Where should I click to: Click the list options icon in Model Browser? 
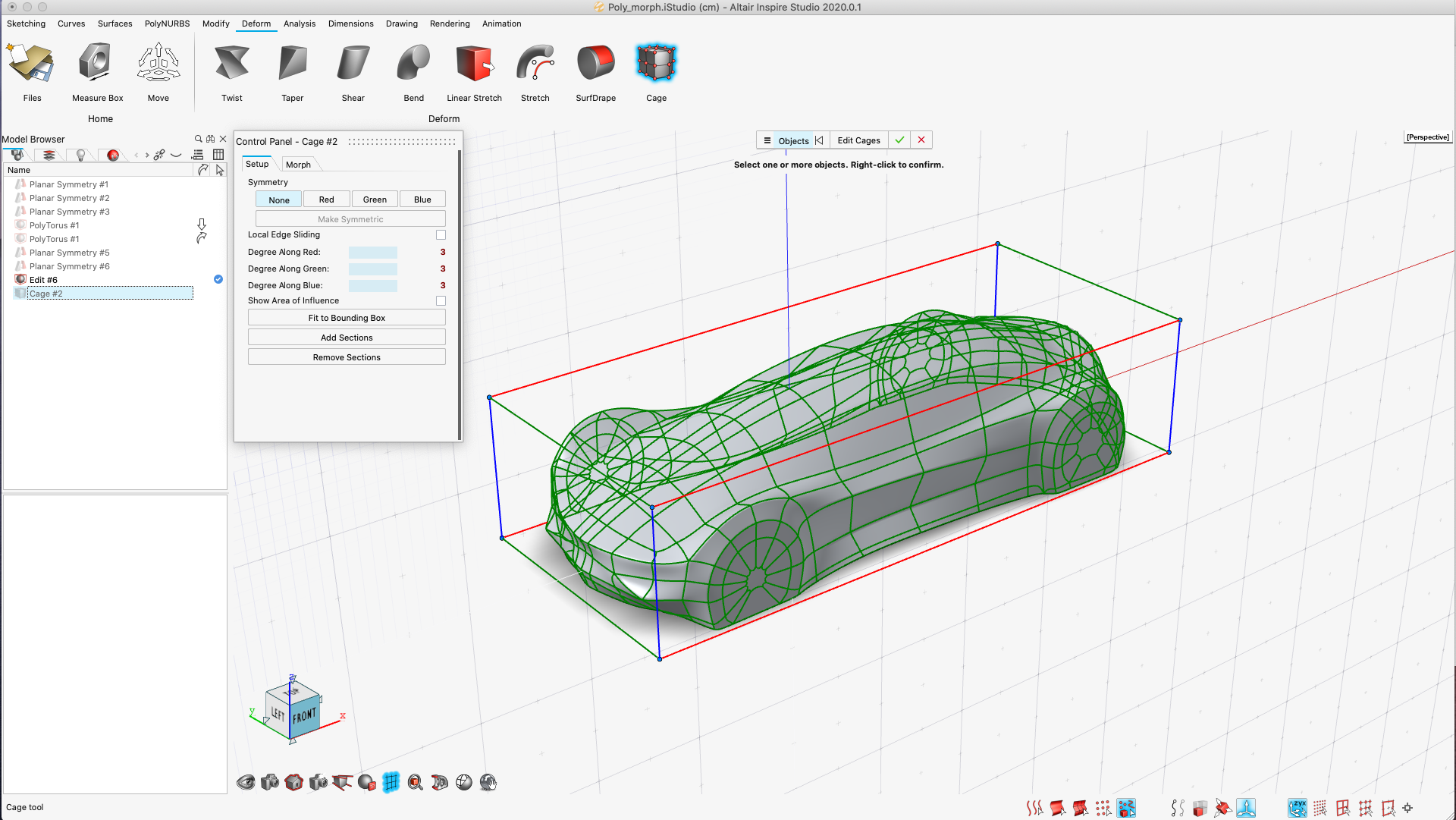198,155
